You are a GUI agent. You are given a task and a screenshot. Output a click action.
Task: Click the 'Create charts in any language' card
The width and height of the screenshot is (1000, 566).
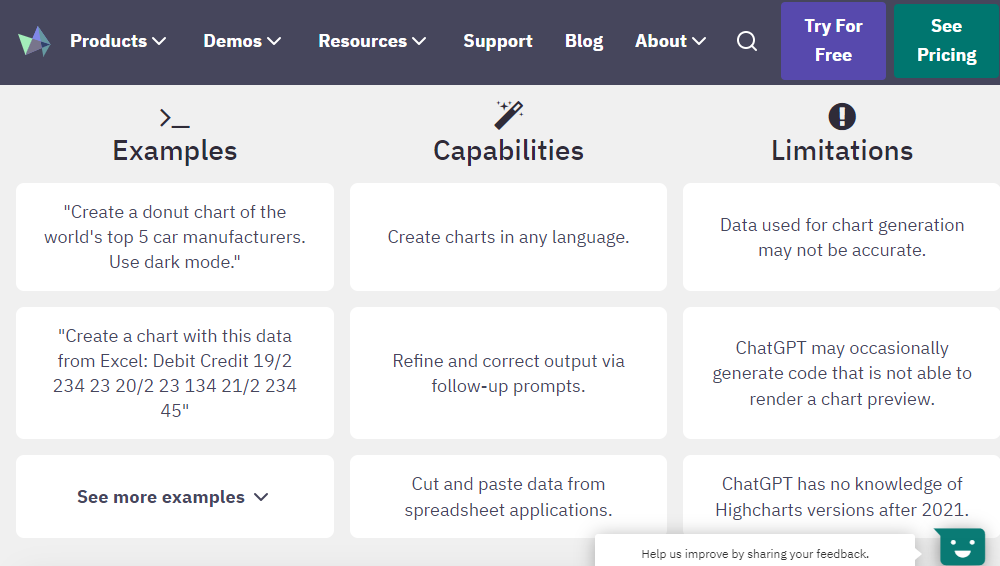click(x=508, y=237)
